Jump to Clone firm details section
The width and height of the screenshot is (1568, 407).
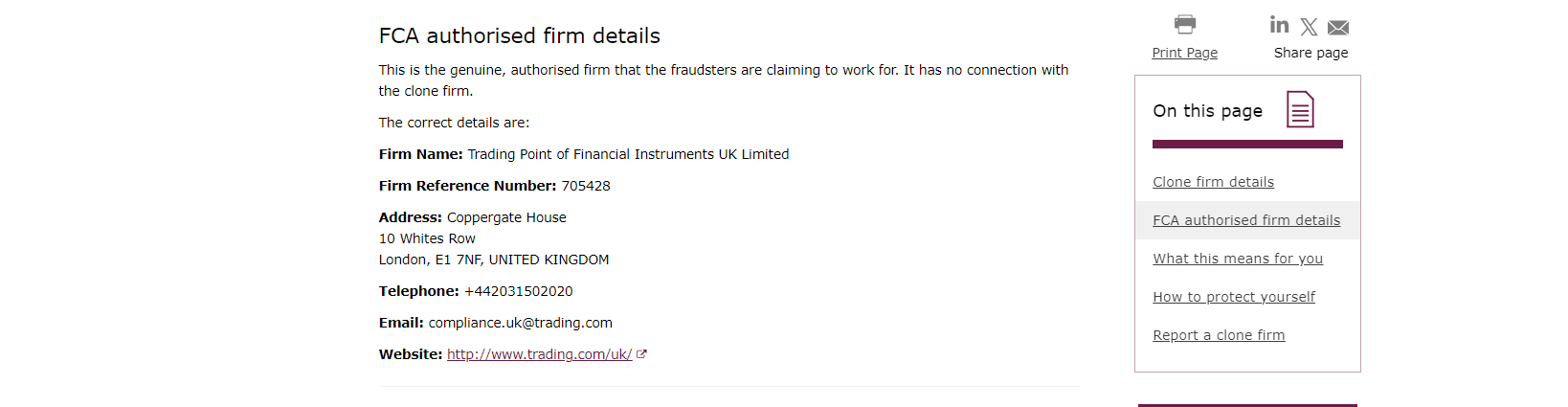click(1213, 182)
